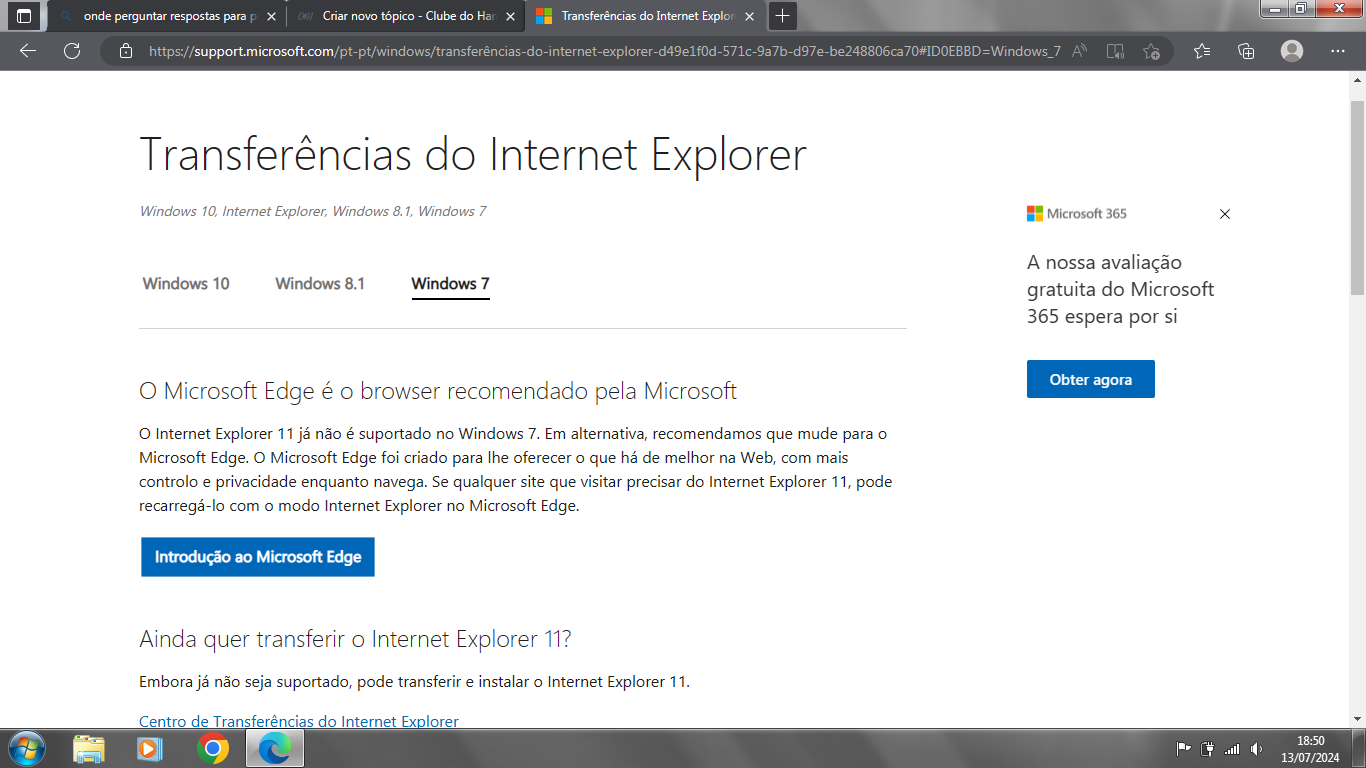1366x768 pixels.
Task: Click the 'A nossa avaliação gratuita' promo text
Action: pos(1120,289)
